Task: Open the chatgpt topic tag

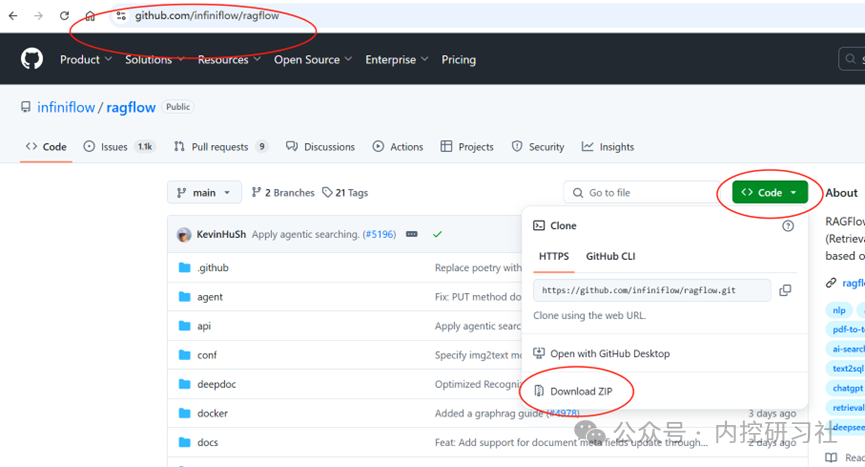Action: 847,388
